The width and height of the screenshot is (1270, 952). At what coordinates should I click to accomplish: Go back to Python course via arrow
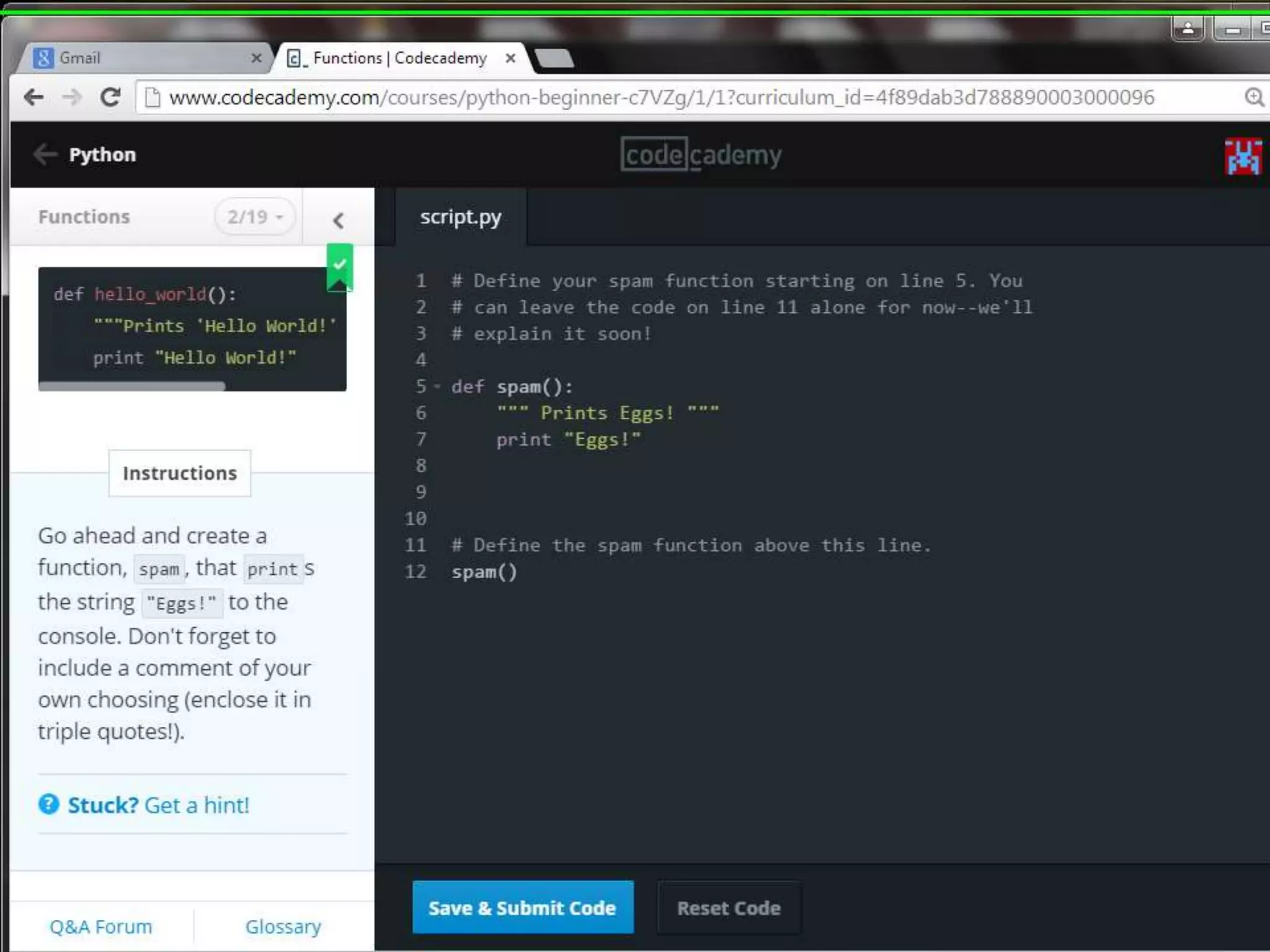pyautogui.click(x=45, y=154)
